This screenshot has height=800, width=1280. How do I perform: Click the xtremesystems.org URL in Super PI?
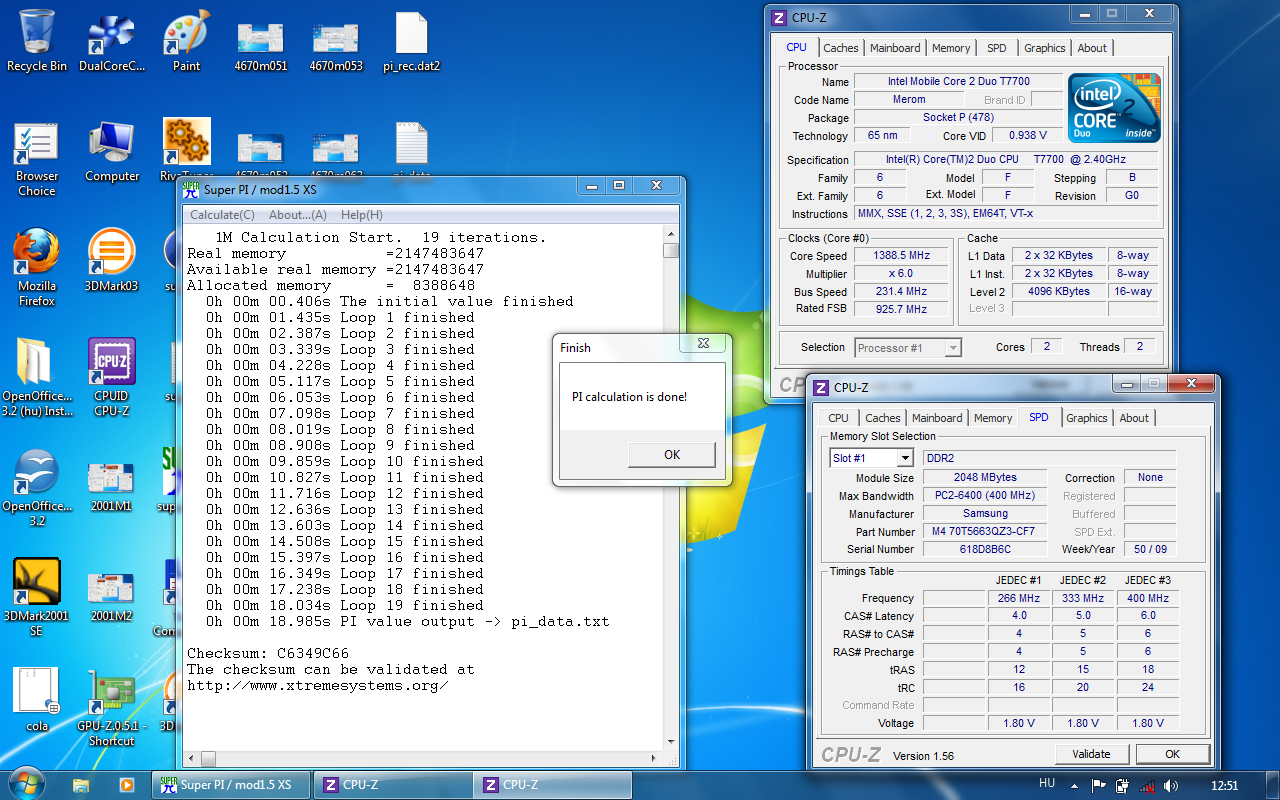[317, 685]
